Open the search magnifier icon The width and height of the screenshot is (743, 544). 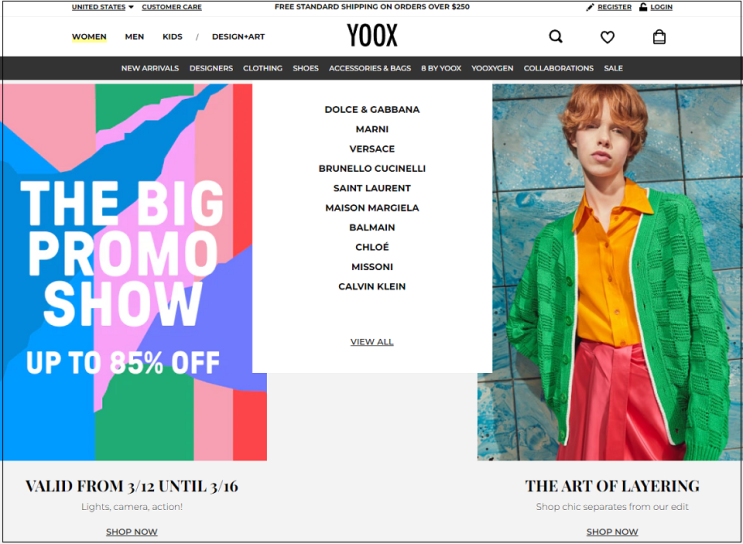click(555, 36)
